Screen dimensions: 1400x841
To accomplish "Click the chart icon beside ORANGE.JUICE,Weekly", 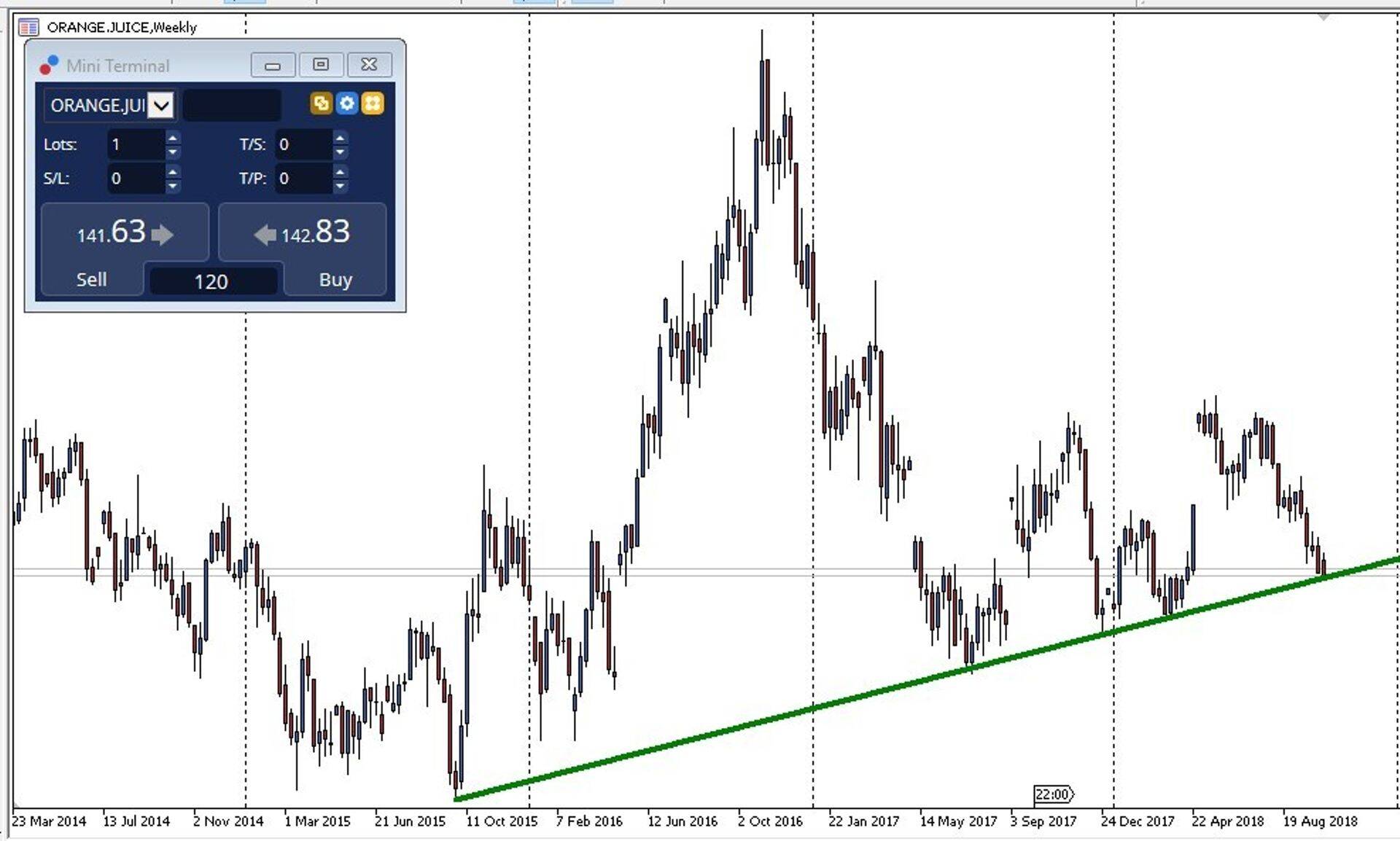I will pyautogui.click(x=28, y=28).
